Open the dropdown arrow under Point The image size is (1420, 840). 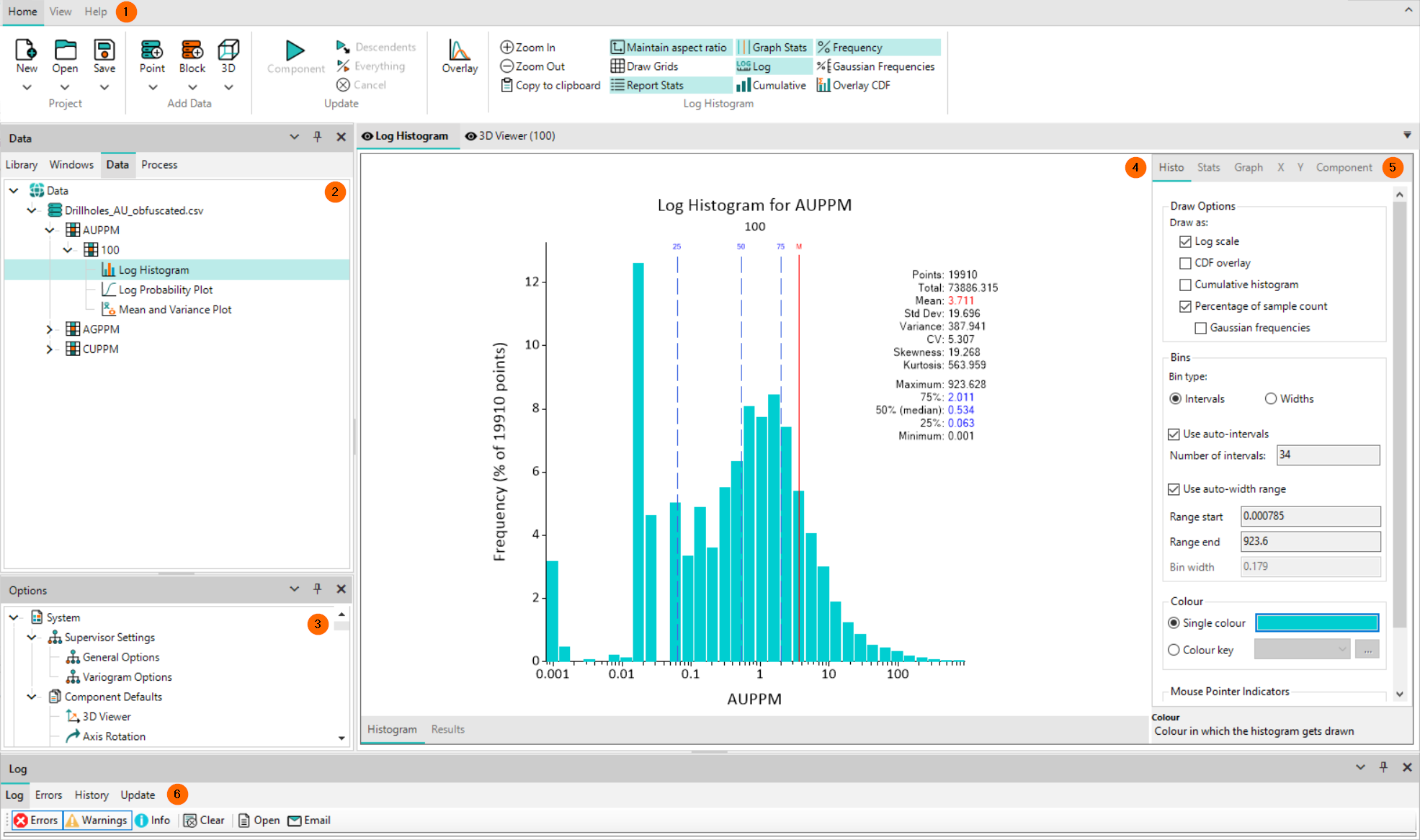(152, 87)
